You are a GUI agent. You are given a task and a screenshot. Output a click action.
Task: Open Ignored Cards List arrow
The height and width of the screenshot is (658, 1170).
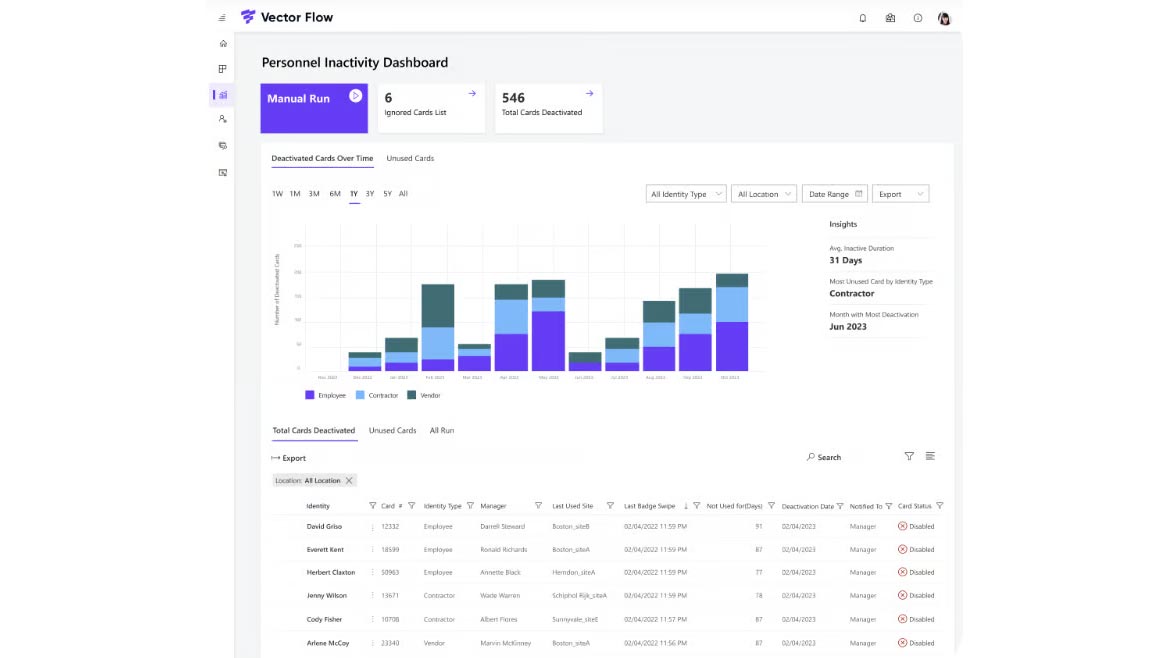pyautogui.click(x=472, y=94)
